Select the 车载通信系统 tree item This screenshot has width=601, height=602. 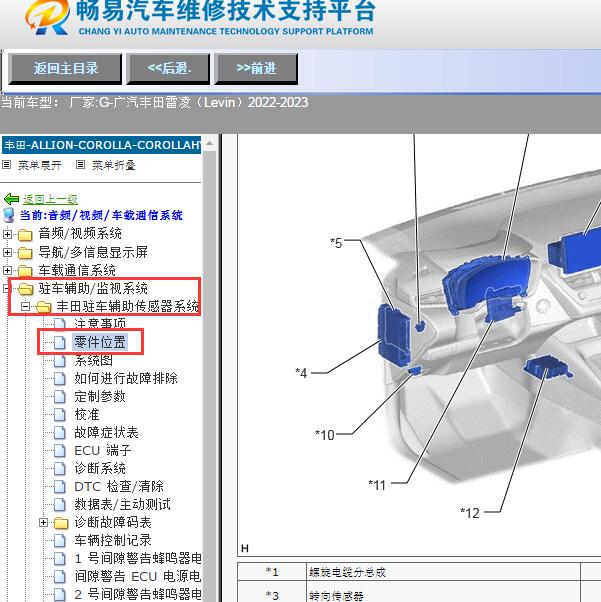click(77, 270)
